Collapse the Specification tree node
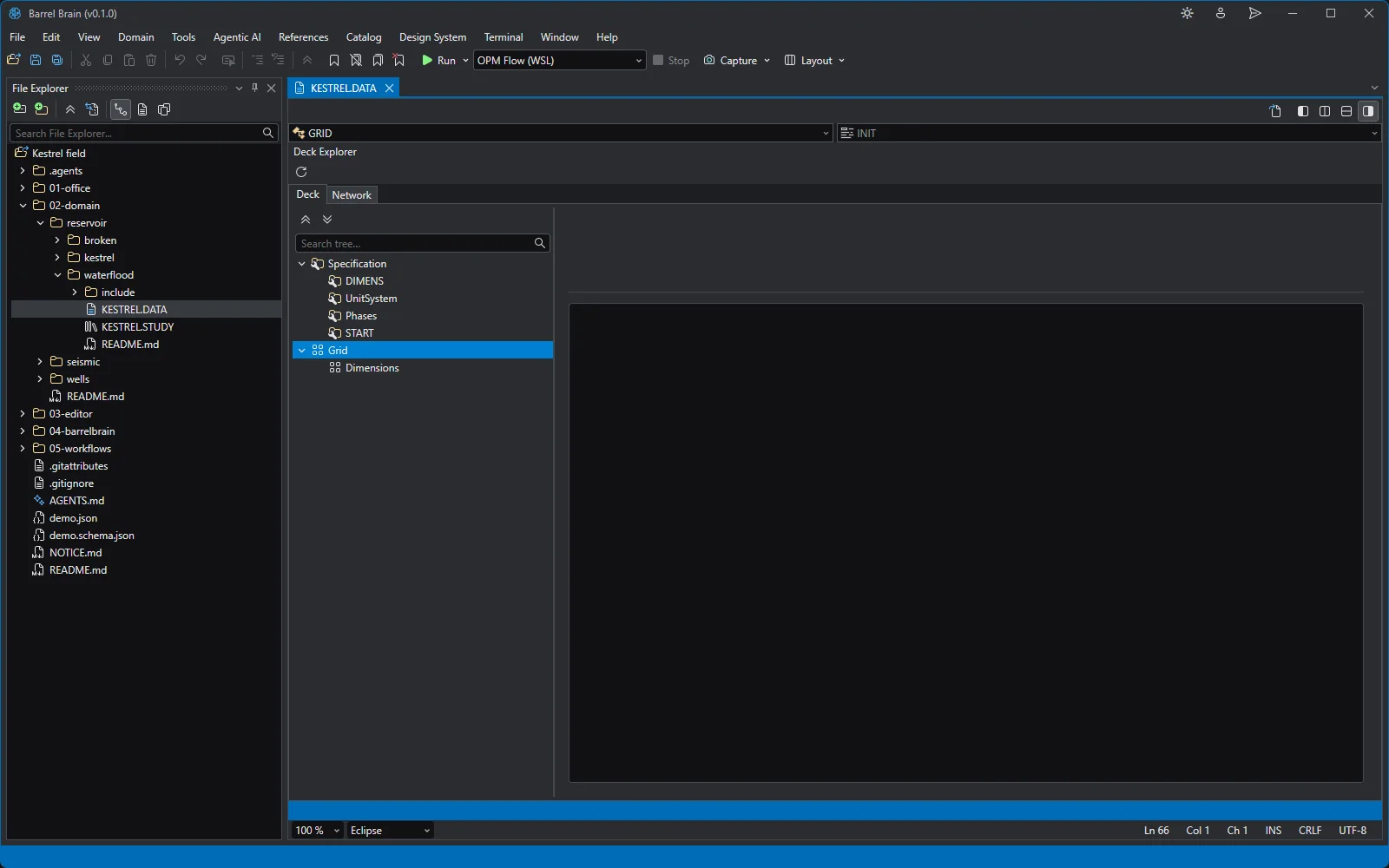Screen dimensions: 1389x868 click(x=301, y=264)
